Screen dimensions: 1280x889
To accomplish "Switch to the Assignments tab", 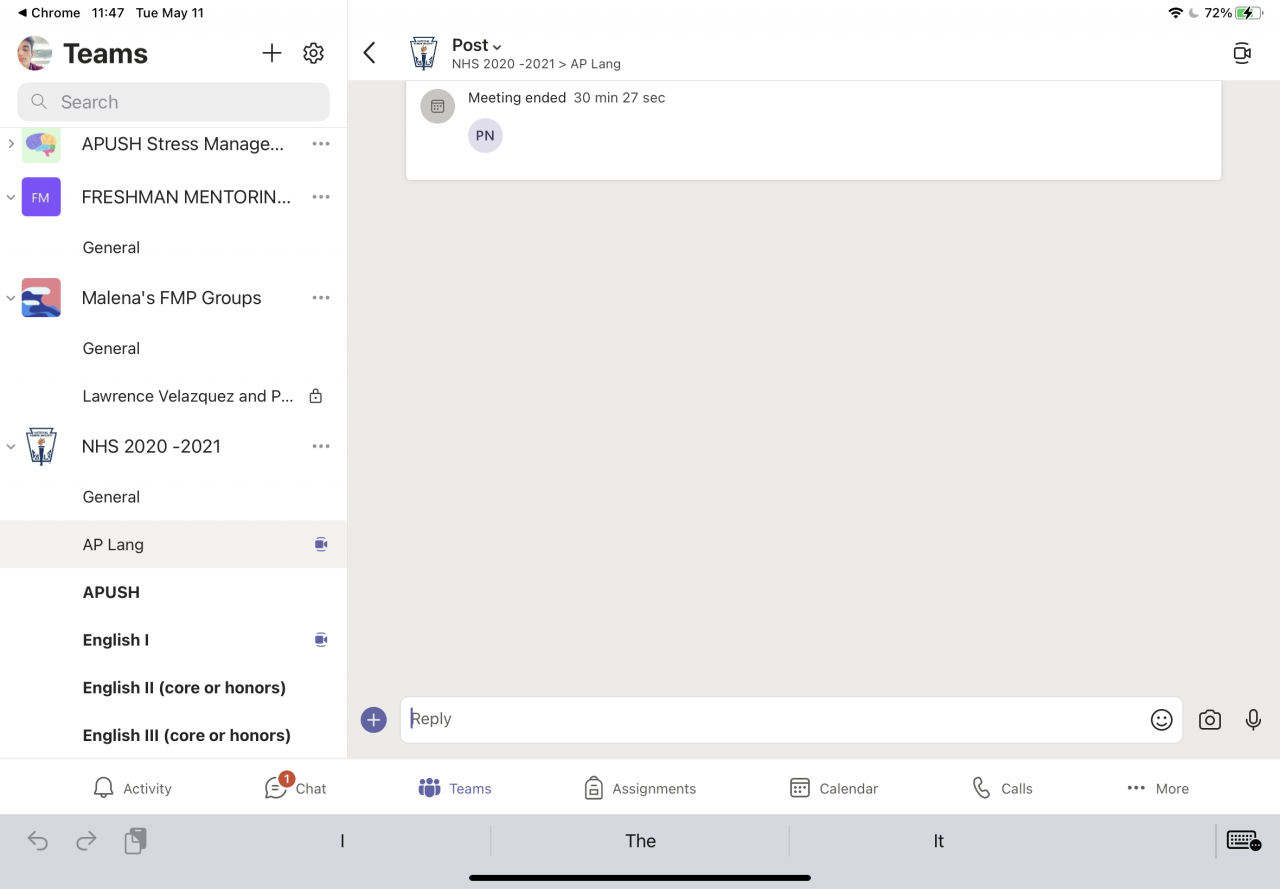I will 640,788.
